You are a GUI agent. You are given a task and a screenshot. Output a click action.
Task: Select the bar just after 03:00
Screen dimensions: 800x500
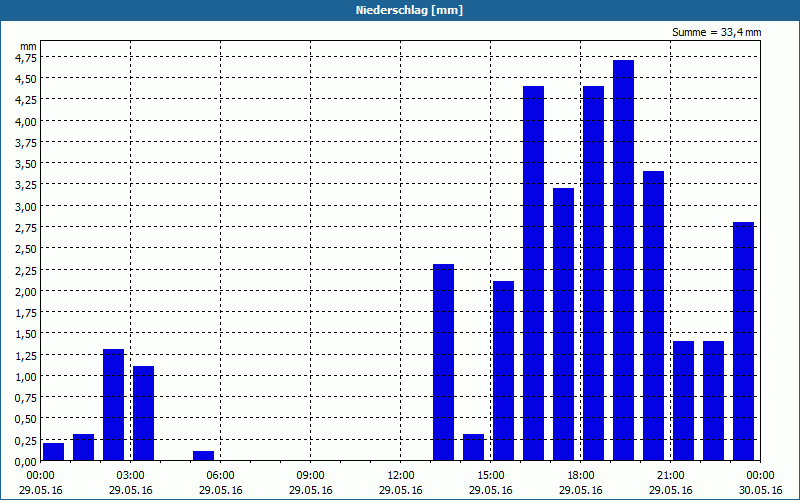[x=143, y=413]
